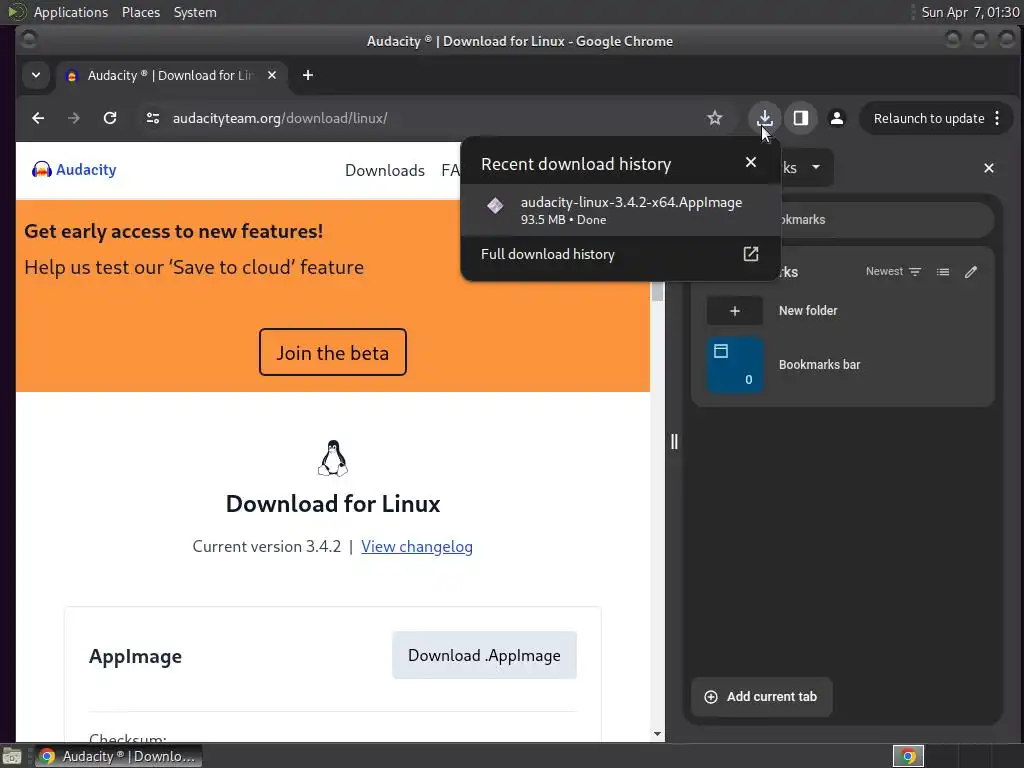Open the Places menu
Viewport: 1024px width, 768px height.
[140, 12]
